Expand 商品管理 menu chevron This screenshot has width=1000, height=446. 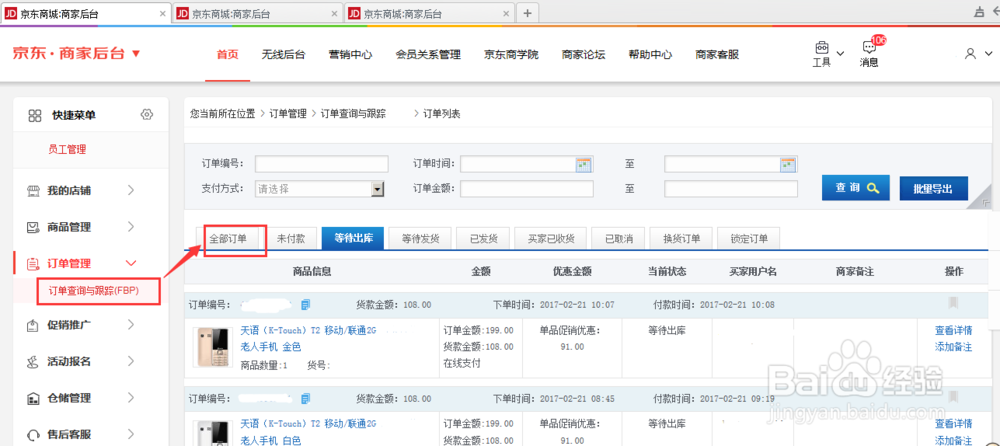click(x=131, y=227)
